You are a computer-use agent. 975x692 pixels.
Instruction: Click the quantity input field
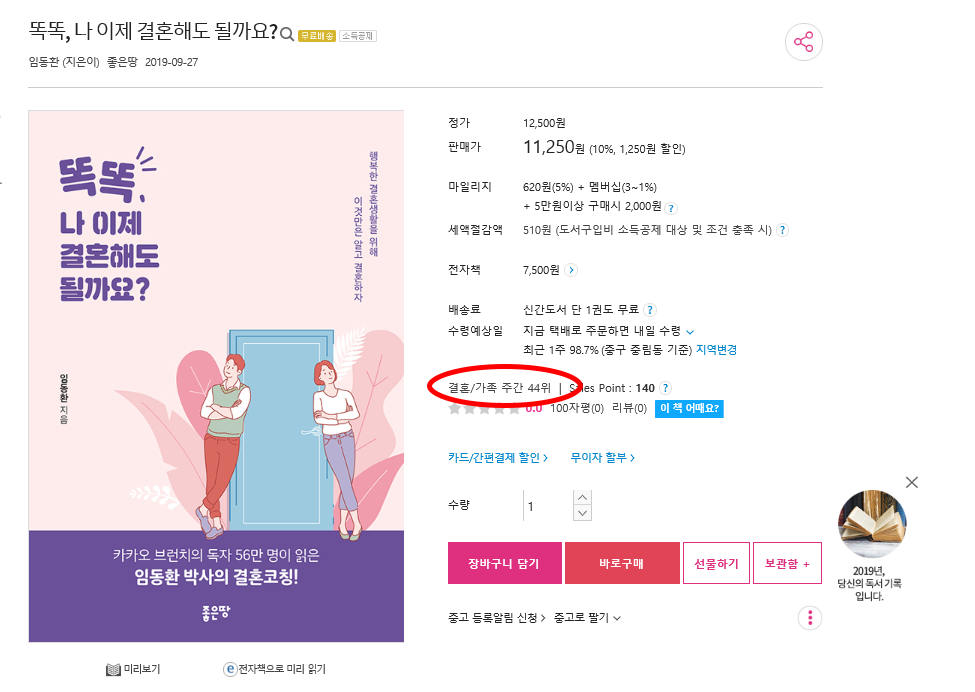(x=548, y=505)
